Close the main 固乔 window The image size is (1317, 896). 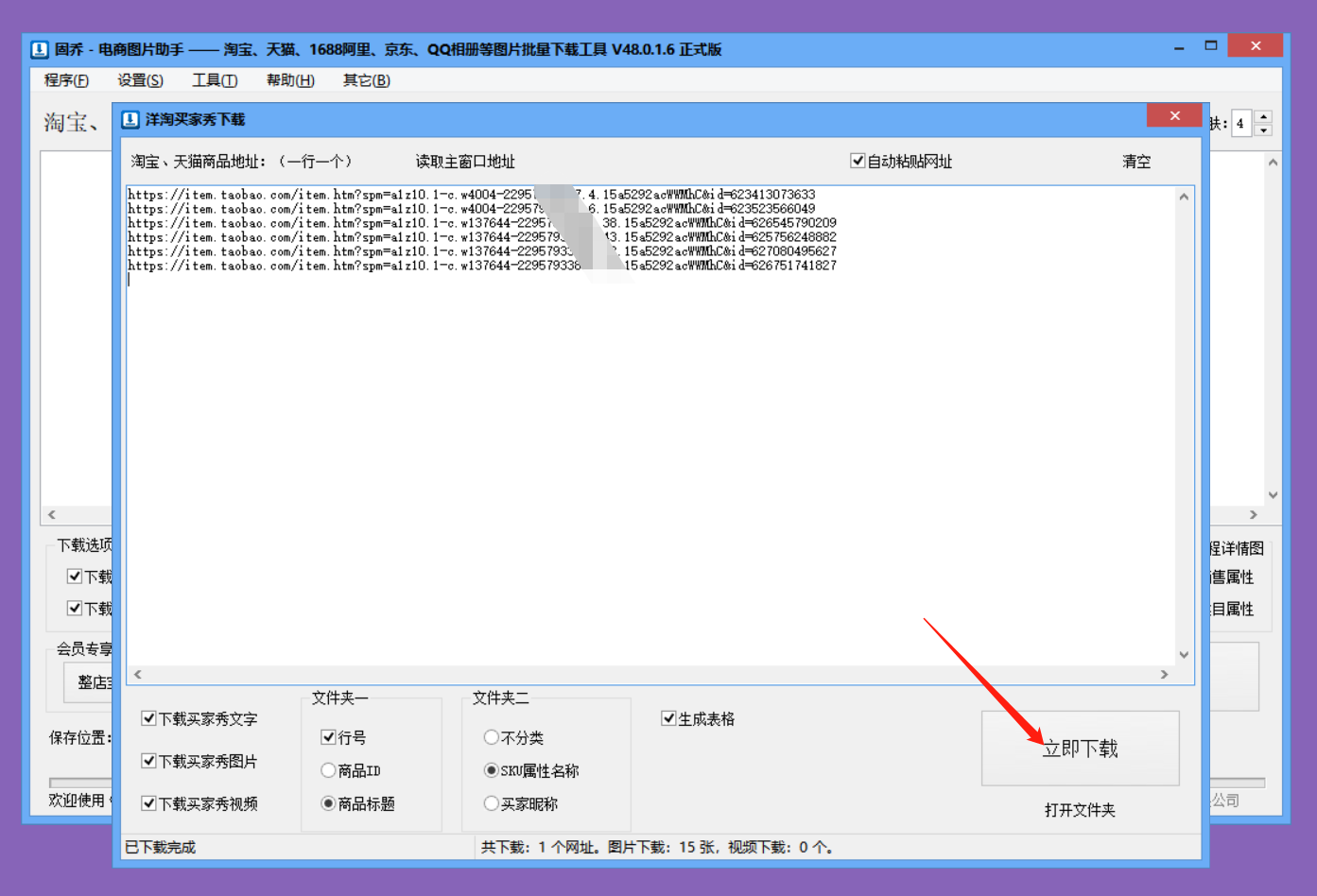(1256, 45)
